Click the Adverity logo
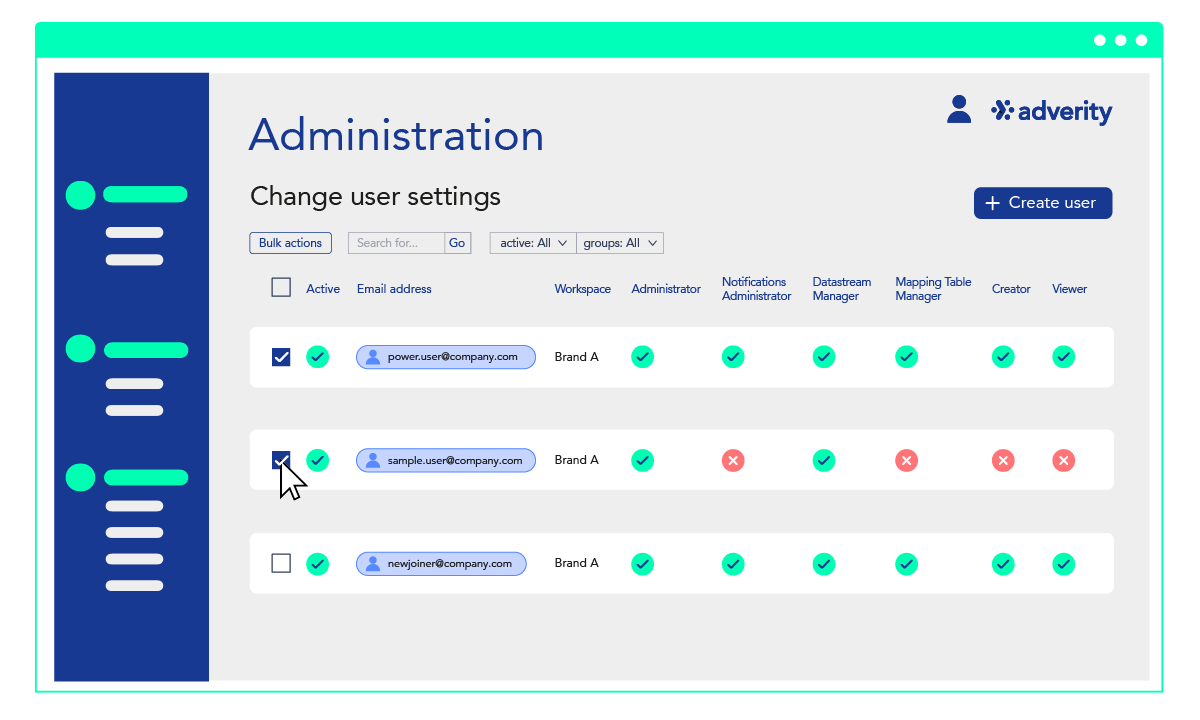This screenshot has height=720, width=1200. click(x=1052, y=111)
